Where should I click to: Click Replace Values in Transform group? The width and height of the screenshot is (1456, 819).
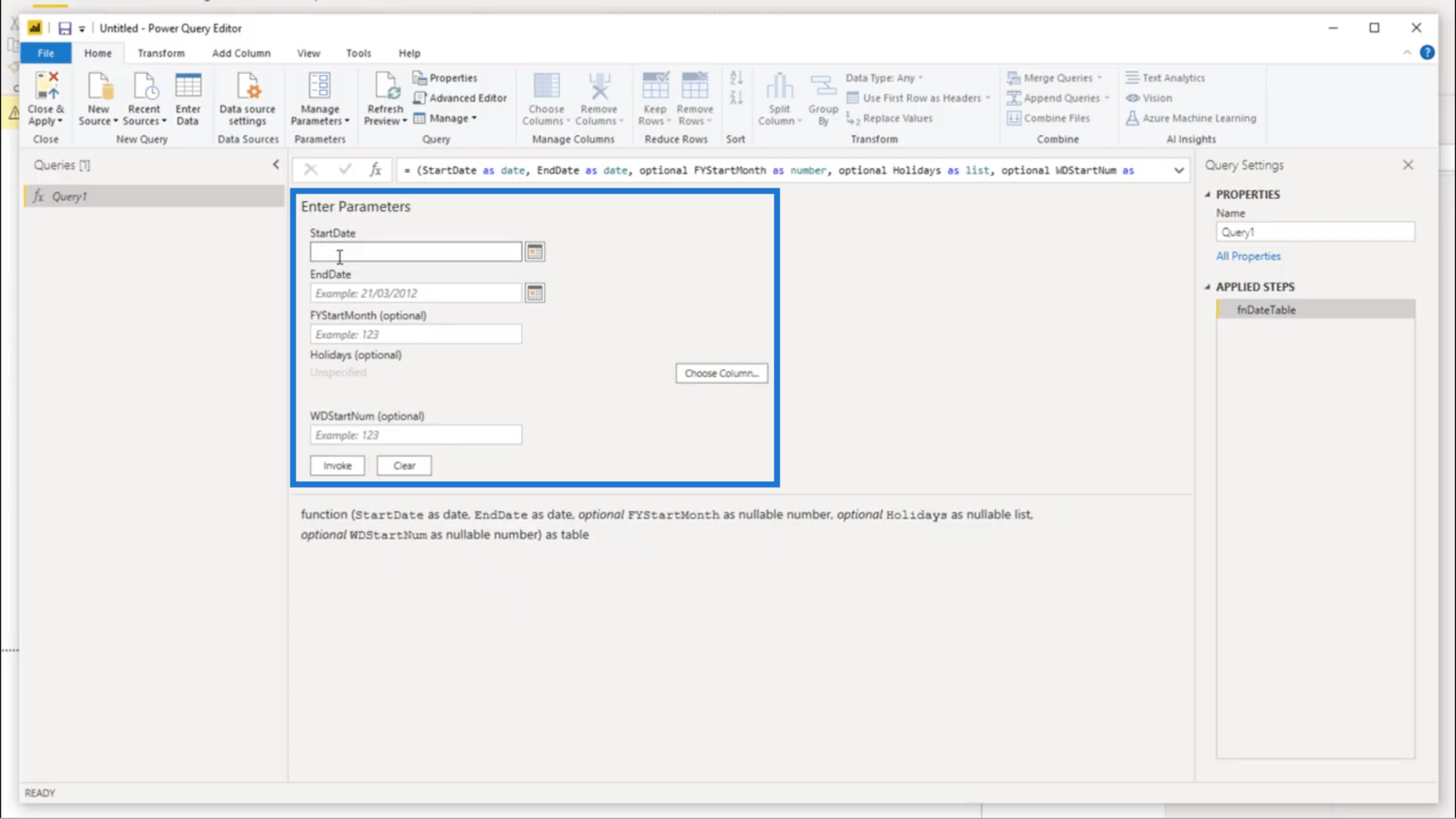(x=889, y=119)
